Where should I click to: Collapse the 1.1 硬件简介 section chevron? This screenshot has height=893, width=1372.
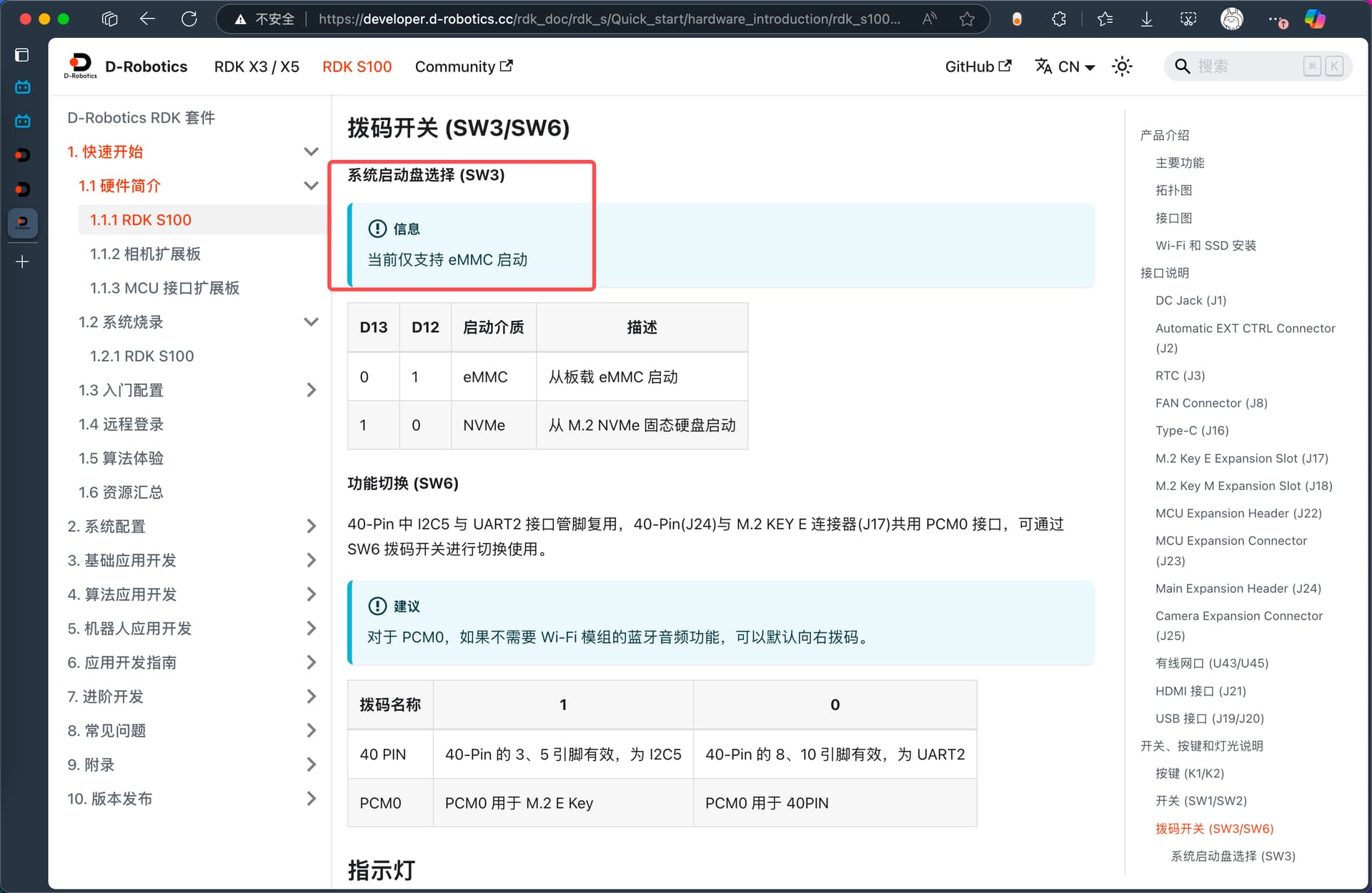pos(311,186)
